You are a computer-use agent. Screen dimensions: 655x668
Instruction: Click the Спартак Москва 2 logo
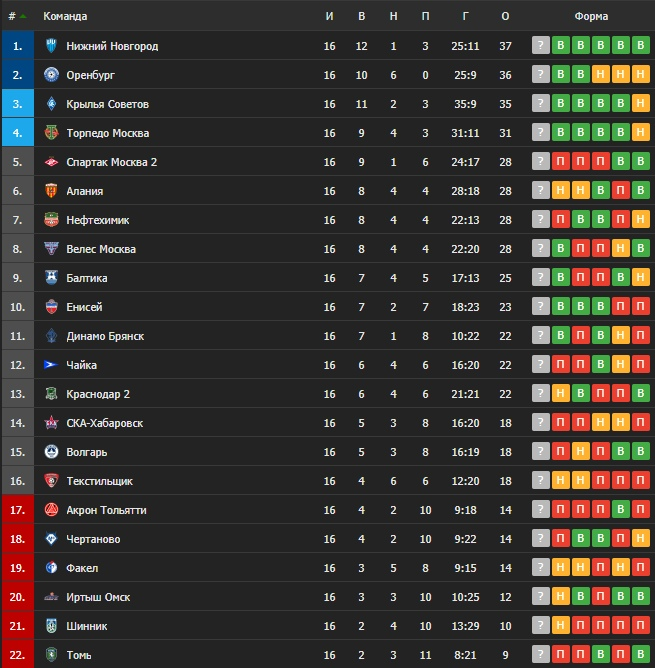[52, 162]
